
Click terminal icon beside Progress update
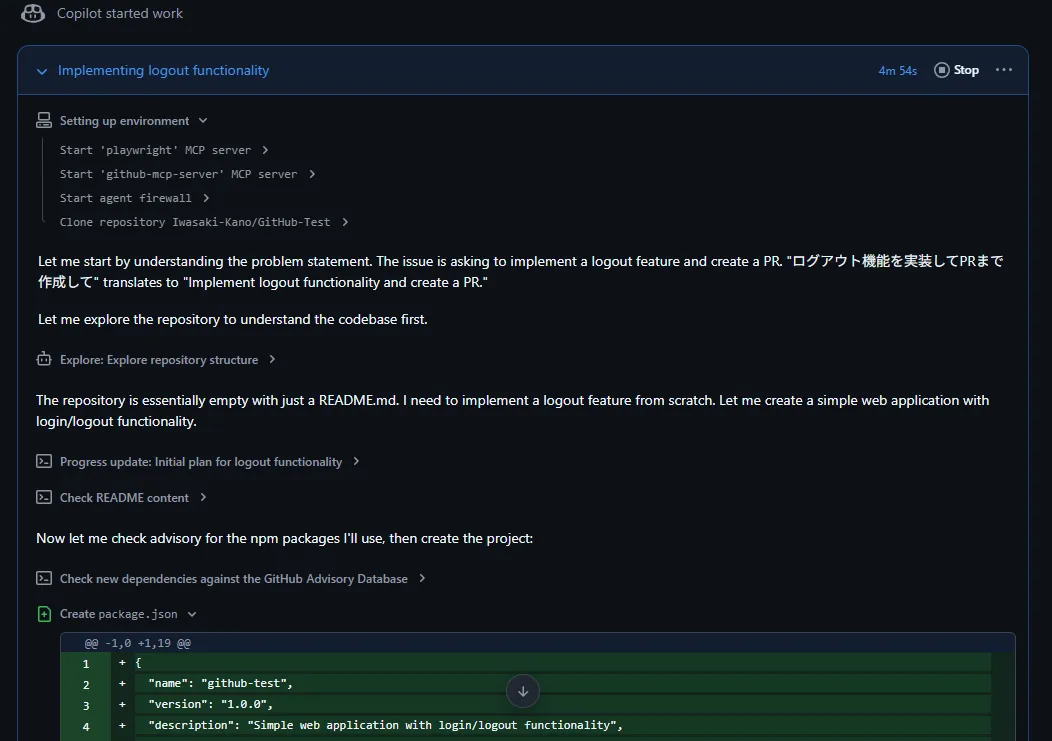click(x=44, y=461)
